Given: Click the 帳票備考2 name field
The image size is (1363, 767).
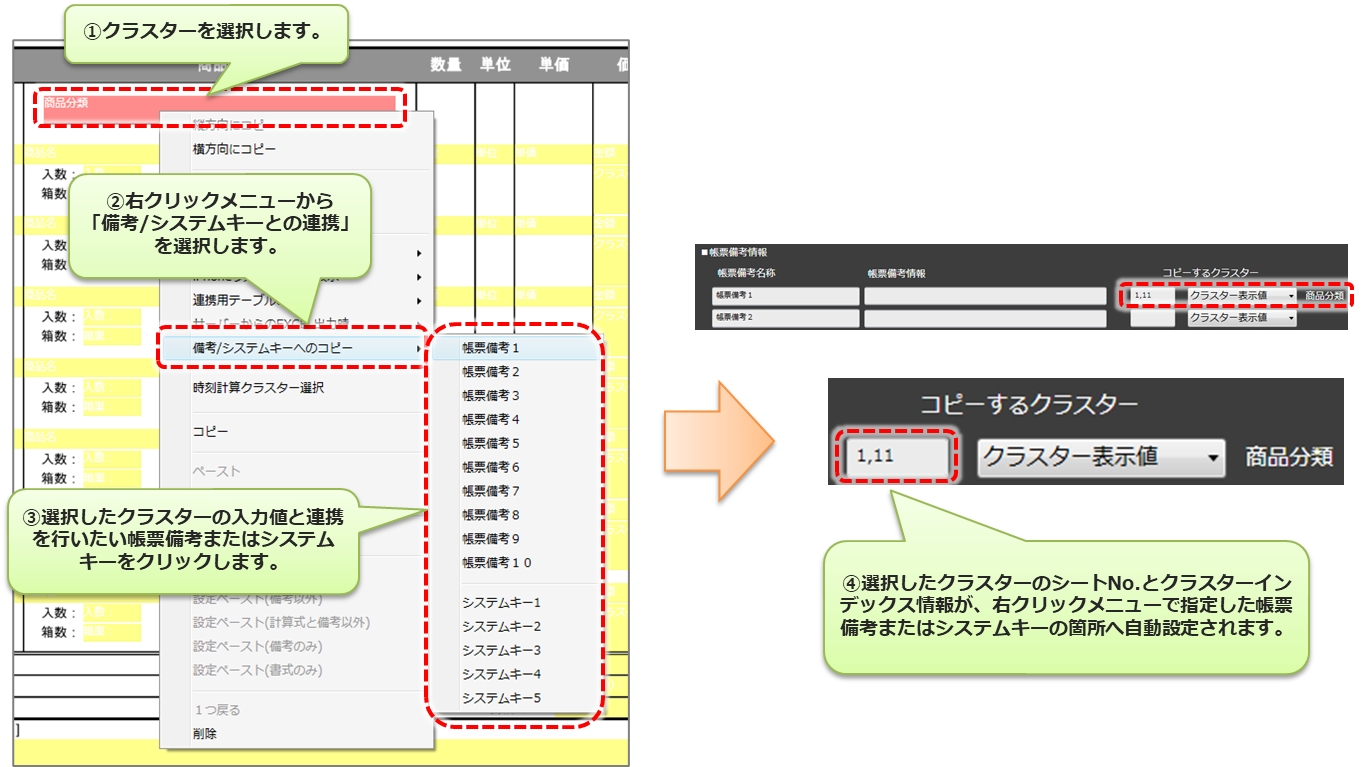Looking at the screenshot, I should [785, 318].
